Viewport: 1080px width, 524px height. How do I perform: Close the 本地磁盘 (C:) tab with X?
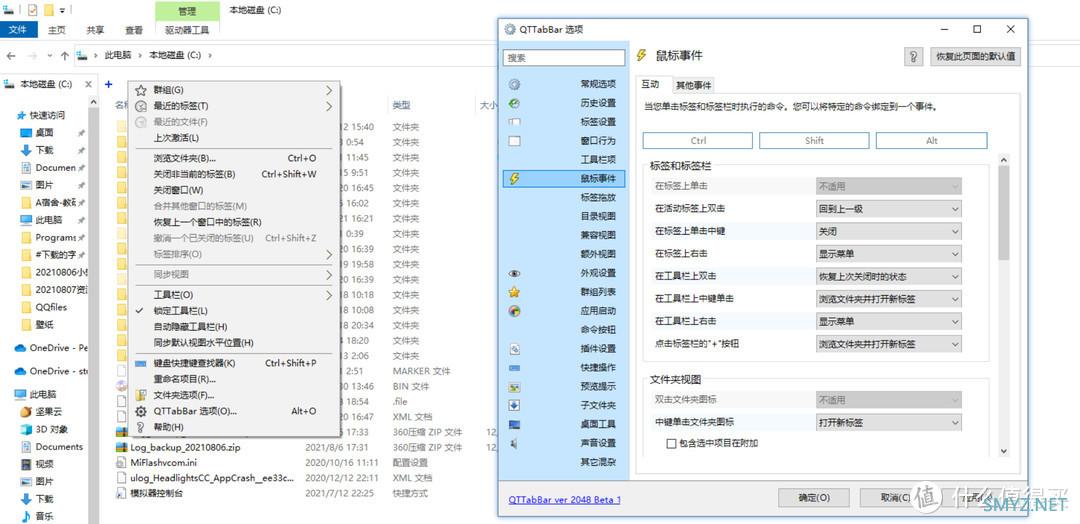[88, 84]
